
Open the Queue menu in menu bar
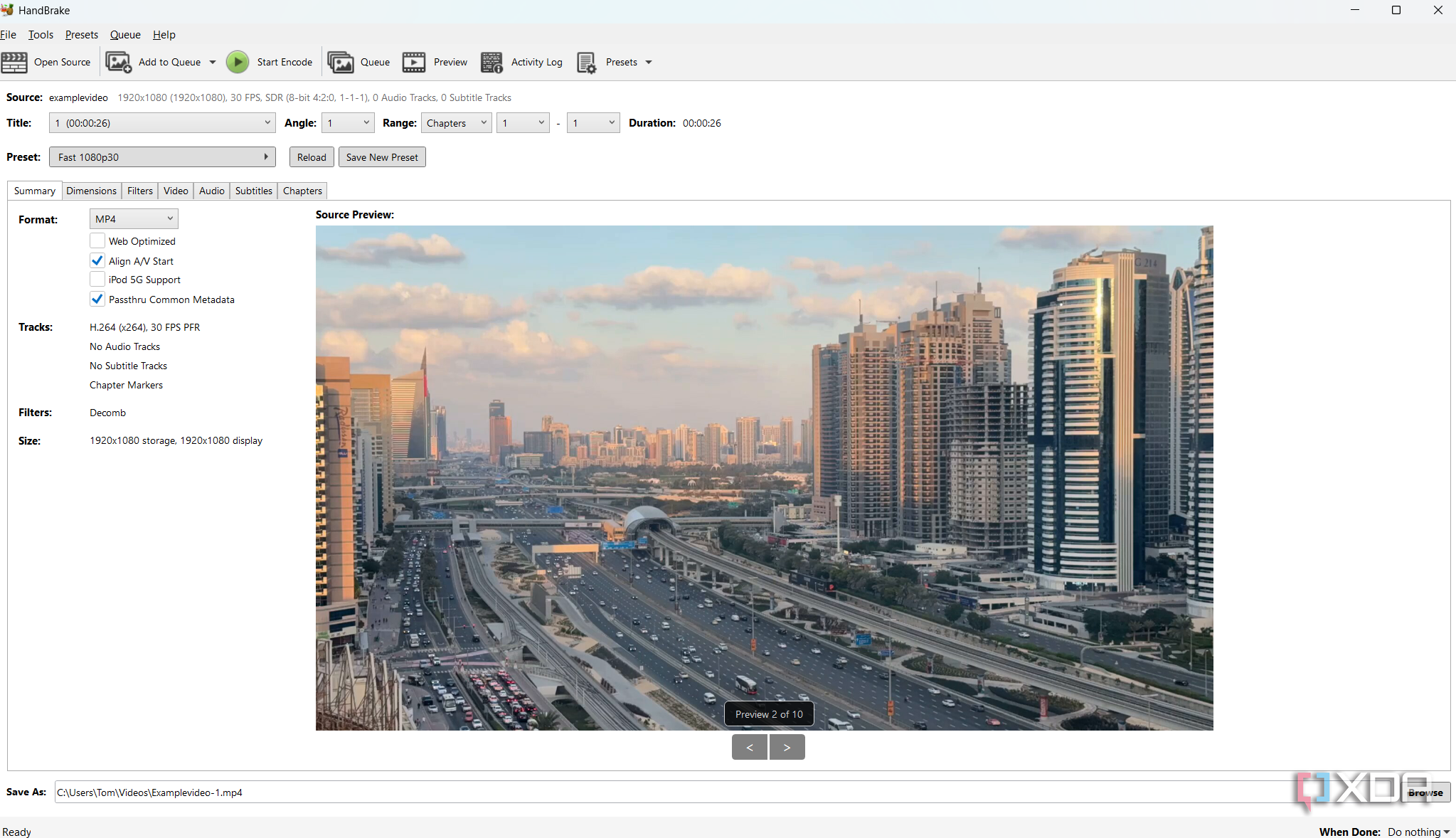[x=125, y=35]
